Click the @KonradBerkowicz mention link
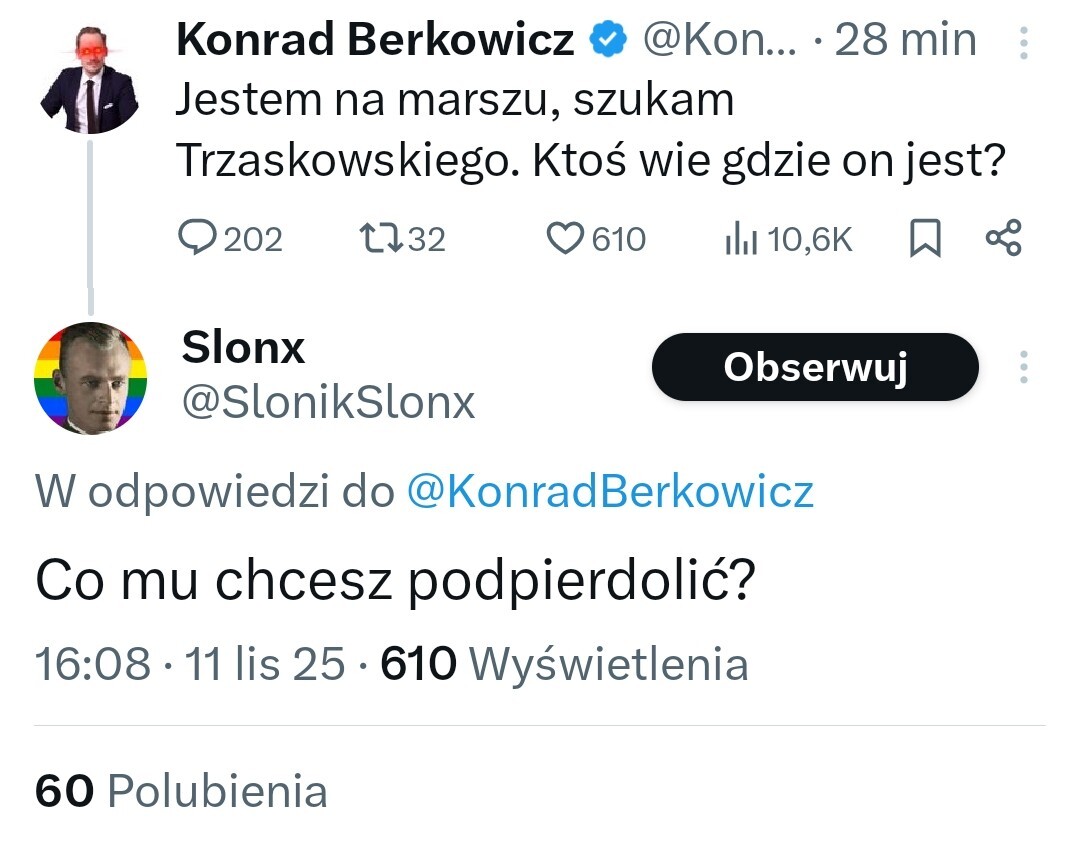 pyautogui.click(x=610, y=491)
